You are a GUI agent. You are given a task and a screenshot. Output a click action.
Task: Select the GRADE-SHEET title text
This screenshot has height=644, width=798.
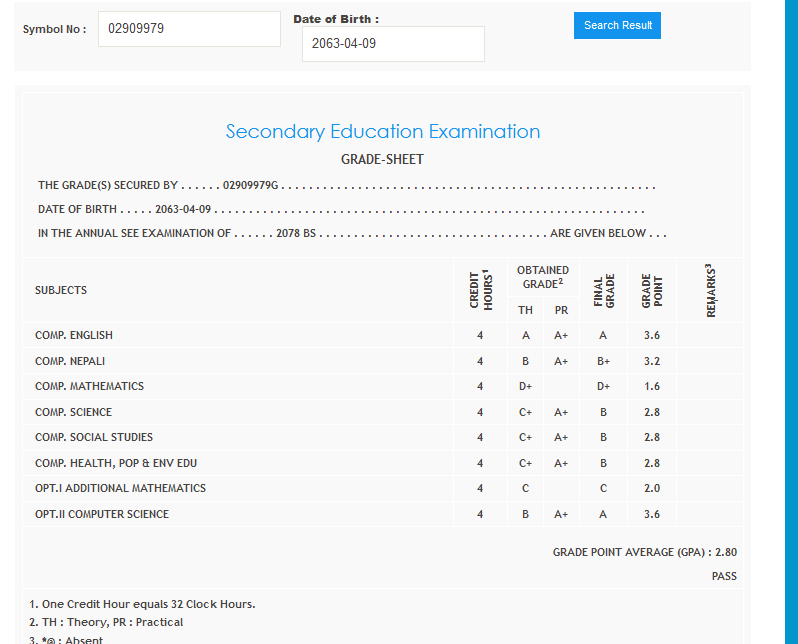click(382, 160)
